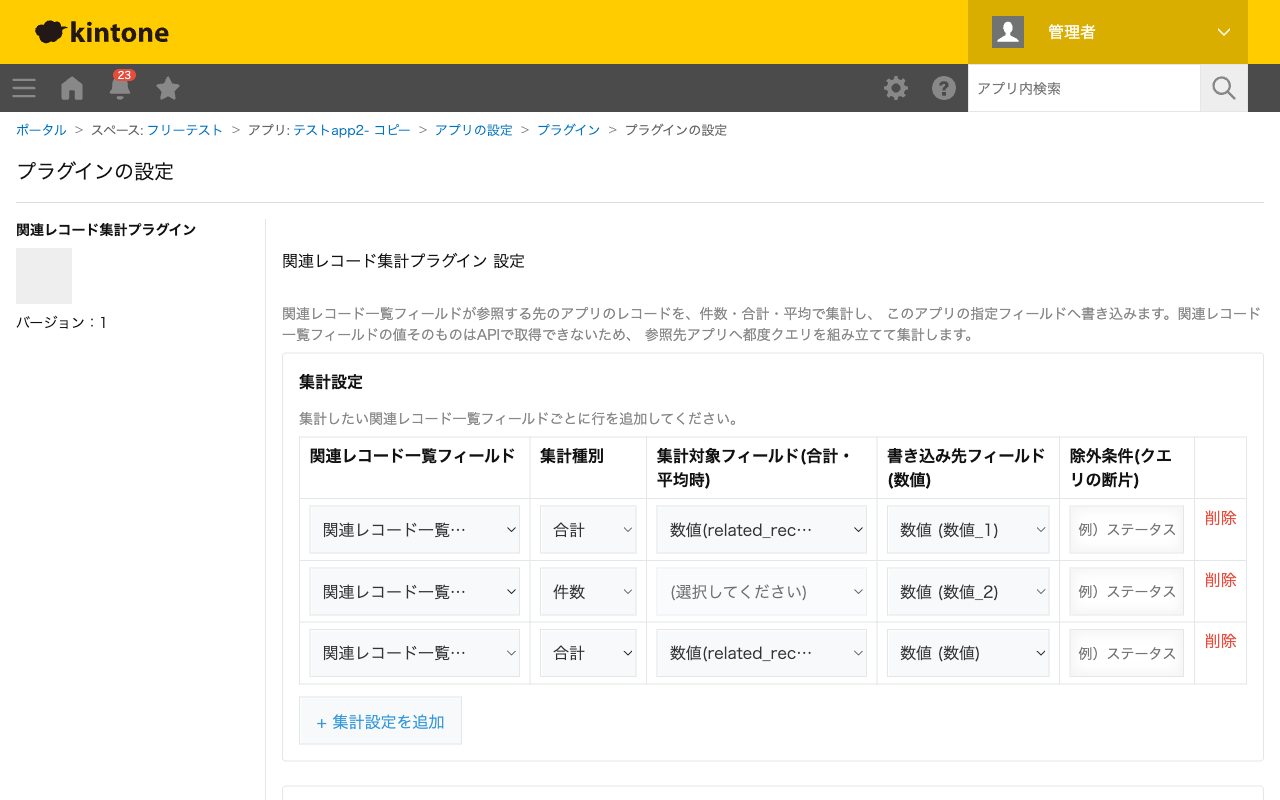Open the settings gear icon
The height and width of the screenshot is (800, 1280).
[x=896, y=88]
